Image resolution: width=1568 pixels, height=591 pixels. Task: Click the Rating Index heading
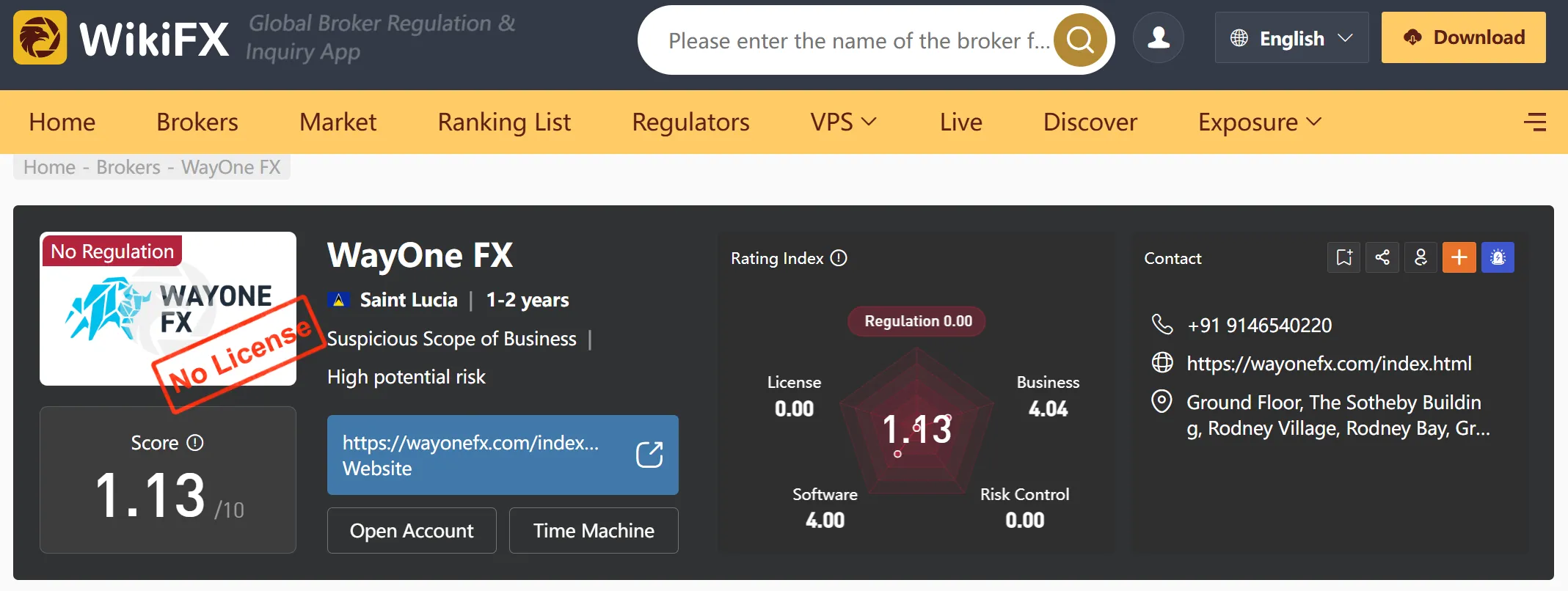point(777,258)
